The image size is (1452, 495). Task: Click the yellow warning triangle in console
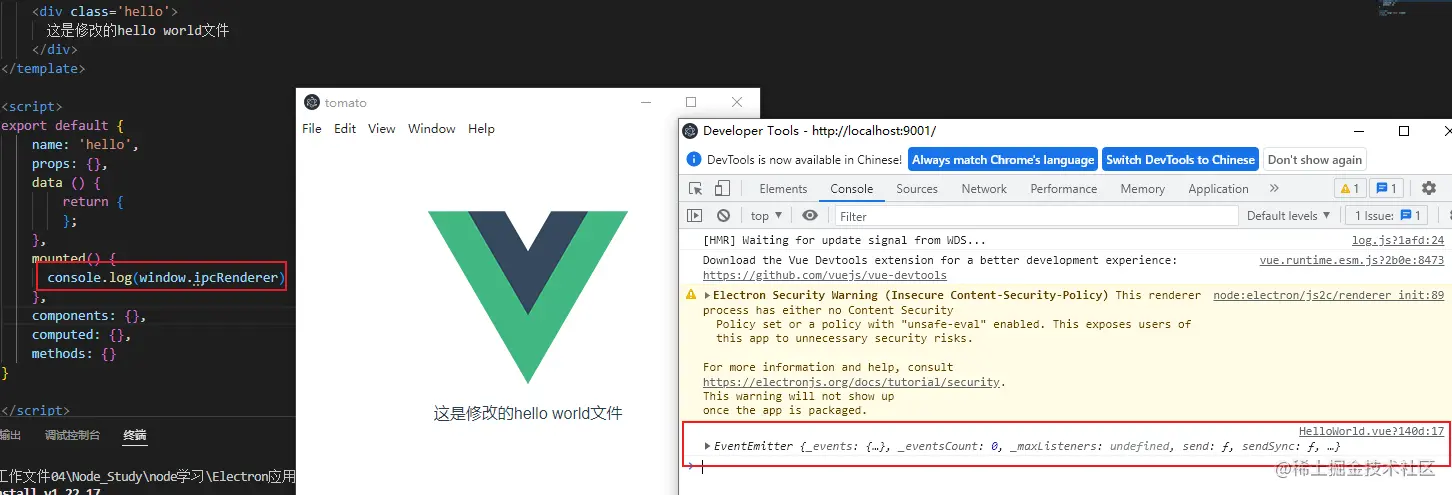(690, 295)
